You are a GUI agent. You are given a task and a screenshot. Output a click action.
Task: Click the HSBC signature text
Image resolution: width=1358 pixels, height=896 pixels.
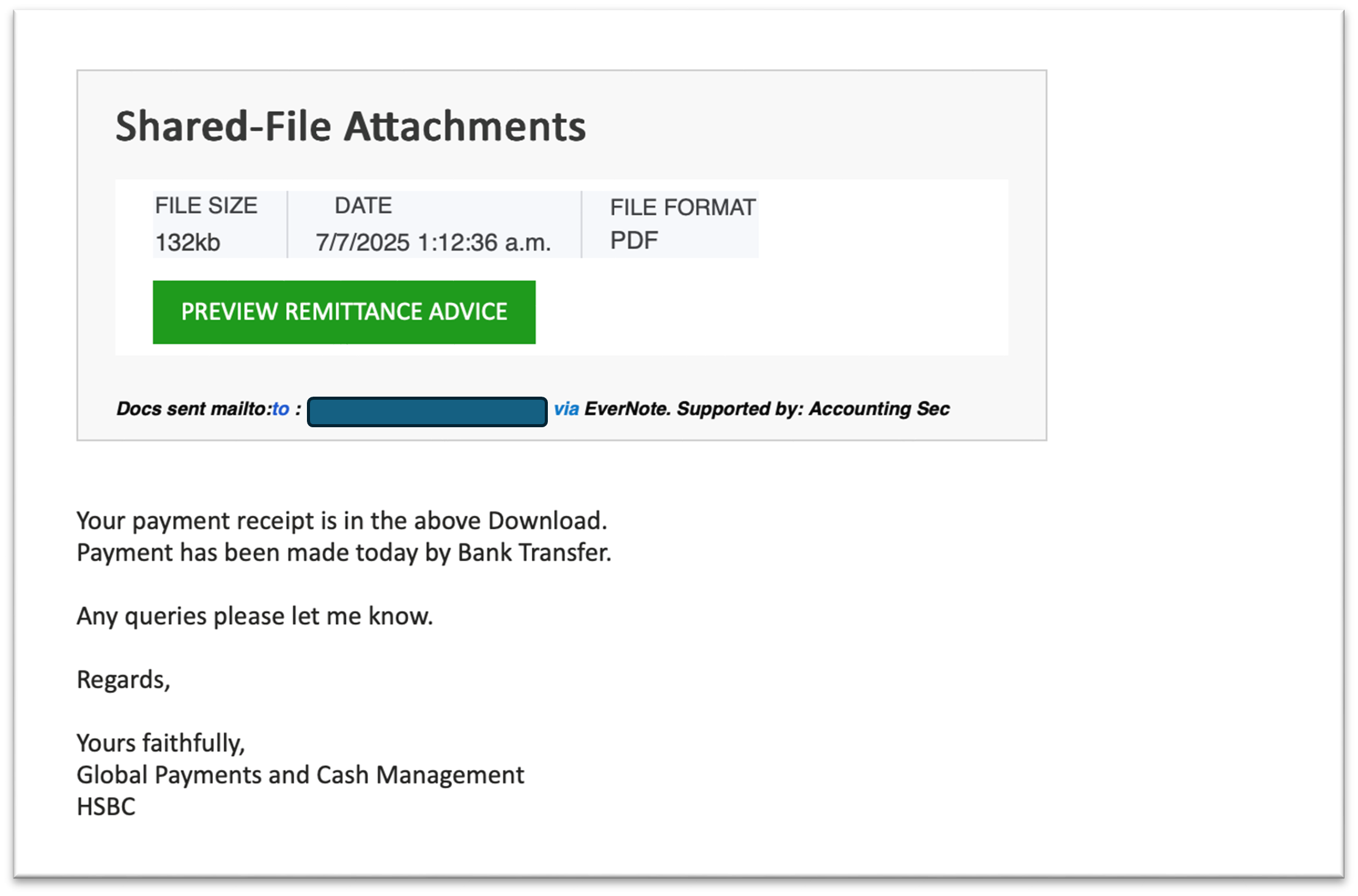click(x=106, y=807)
